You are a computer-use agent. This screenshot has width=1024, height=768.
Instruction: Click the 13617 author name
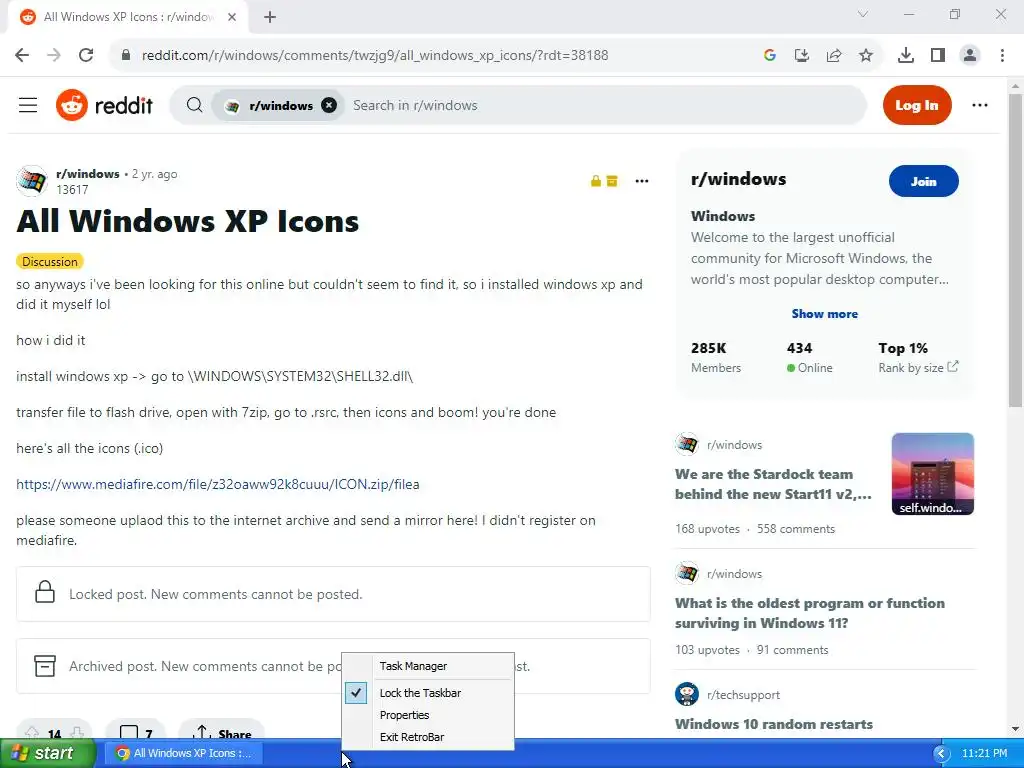click(72, 189)
